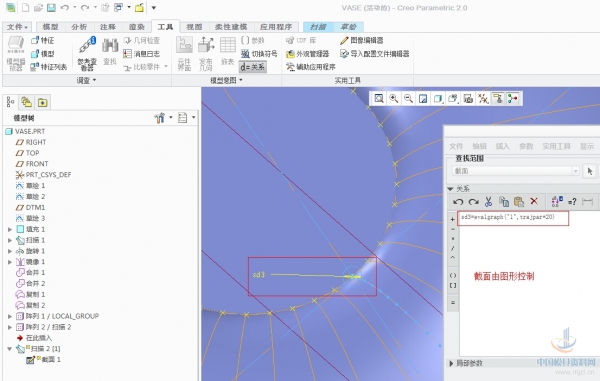Click the refit view icon
Image resolution: width=600 pixels, height=381 pixels.
click(379, 99)
